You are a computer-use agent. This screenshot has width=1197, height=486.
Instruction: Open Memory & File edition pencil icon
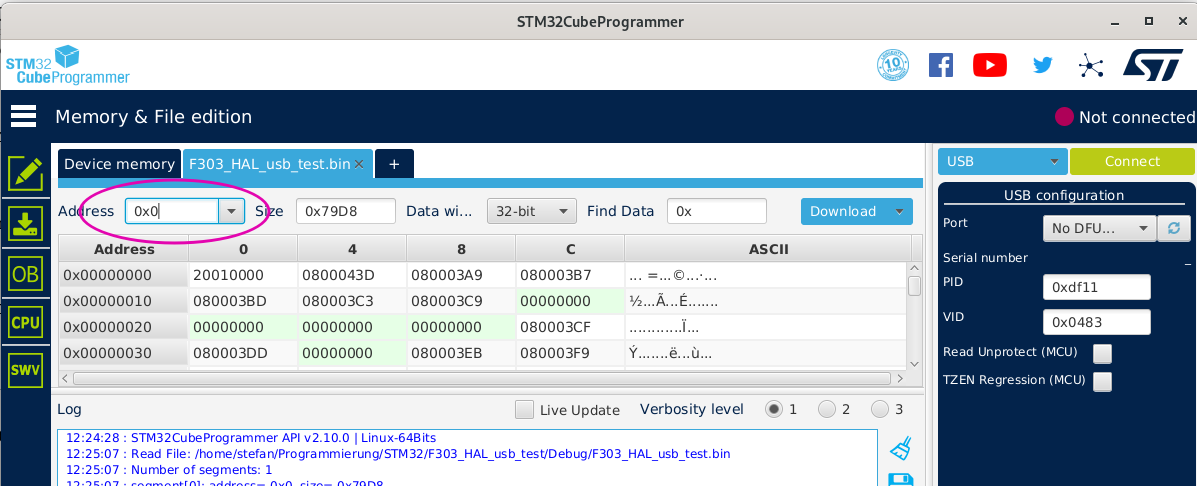[24, 173]
